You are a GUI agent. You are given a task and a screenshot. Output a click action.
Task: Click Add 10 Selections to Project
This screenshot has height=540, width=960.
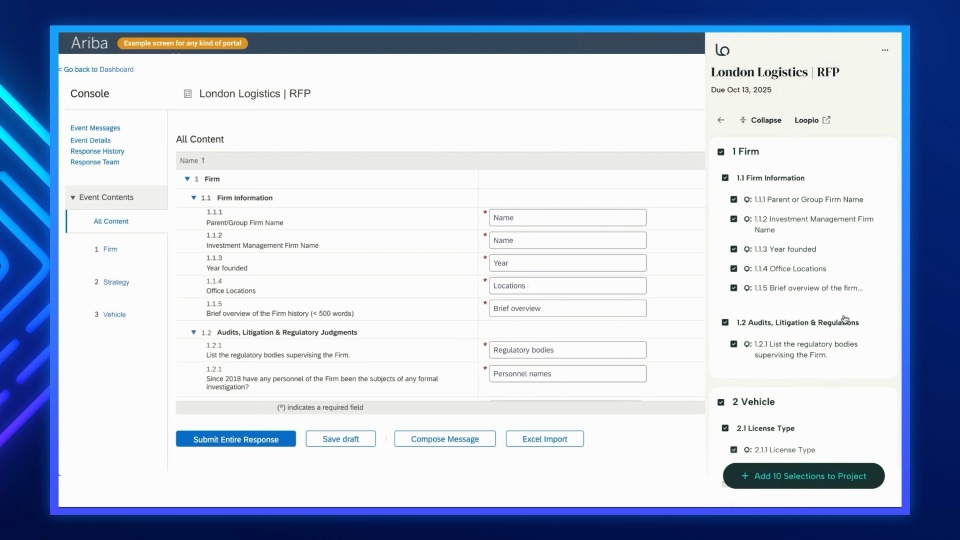tap(803, 476)
